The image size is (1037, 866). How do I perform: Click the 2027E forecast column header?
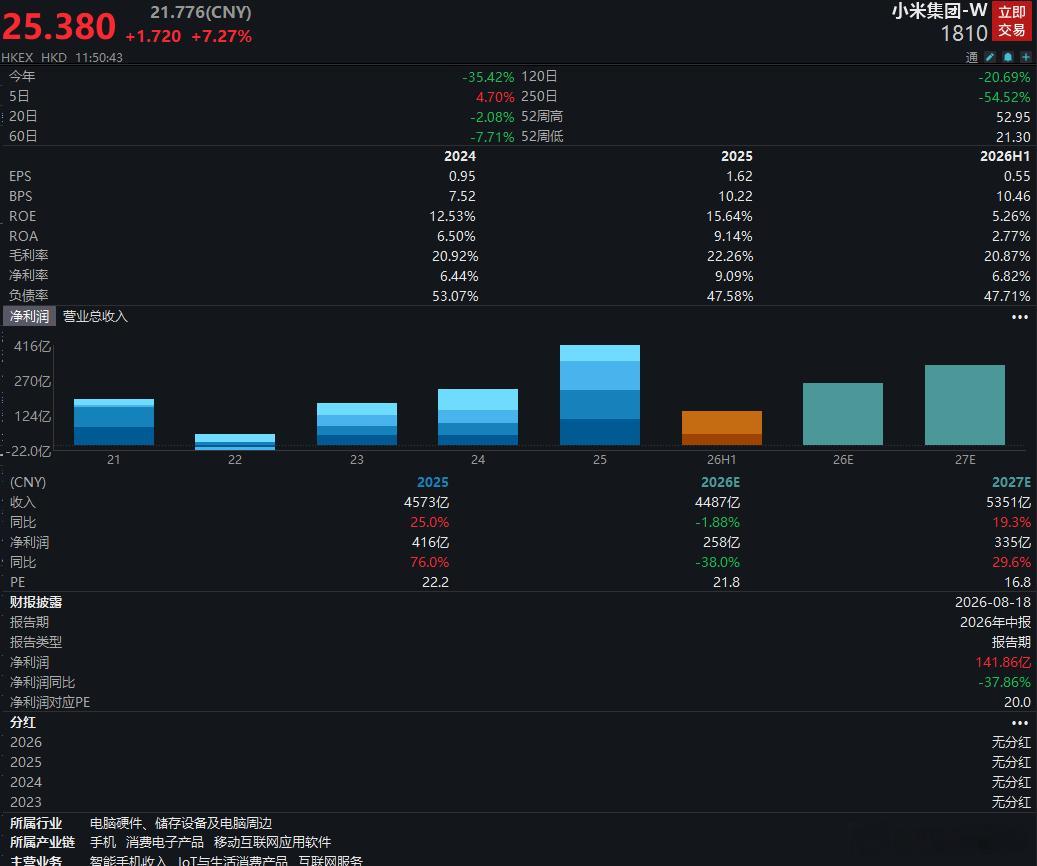point(1011,482)
